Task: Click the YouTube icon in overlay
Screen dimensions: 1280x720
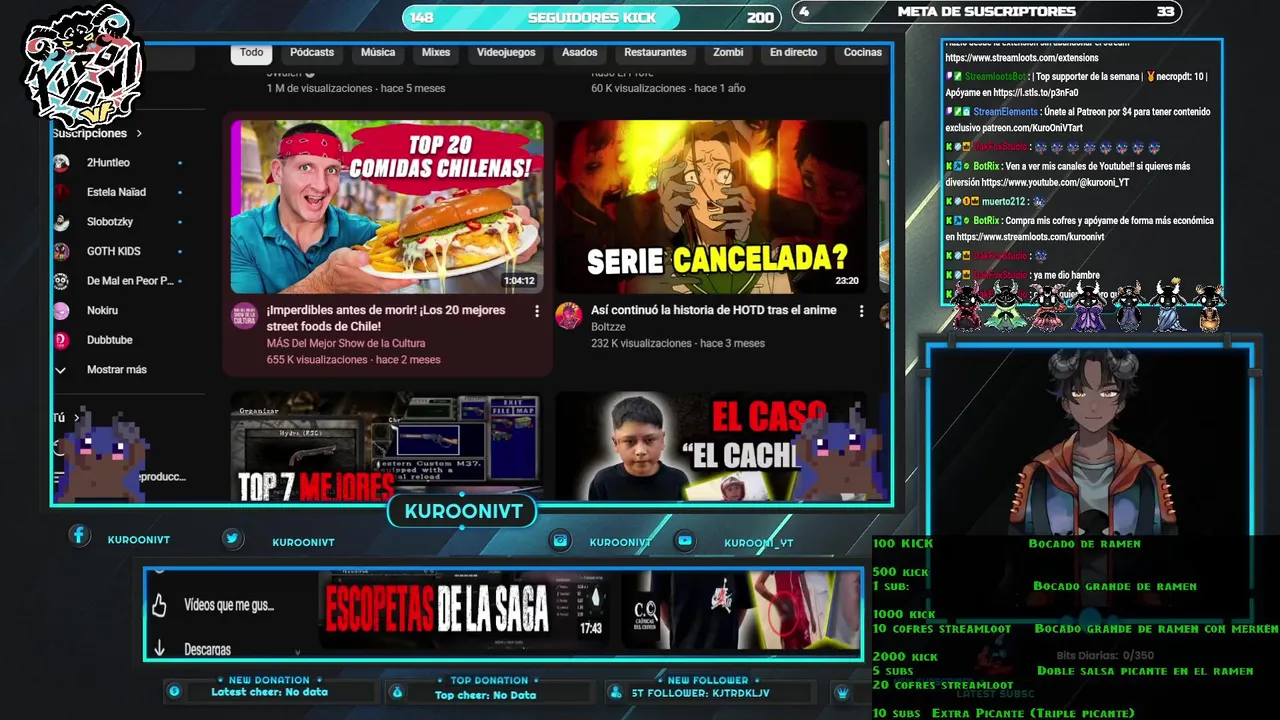Action: tap(685, 540)
